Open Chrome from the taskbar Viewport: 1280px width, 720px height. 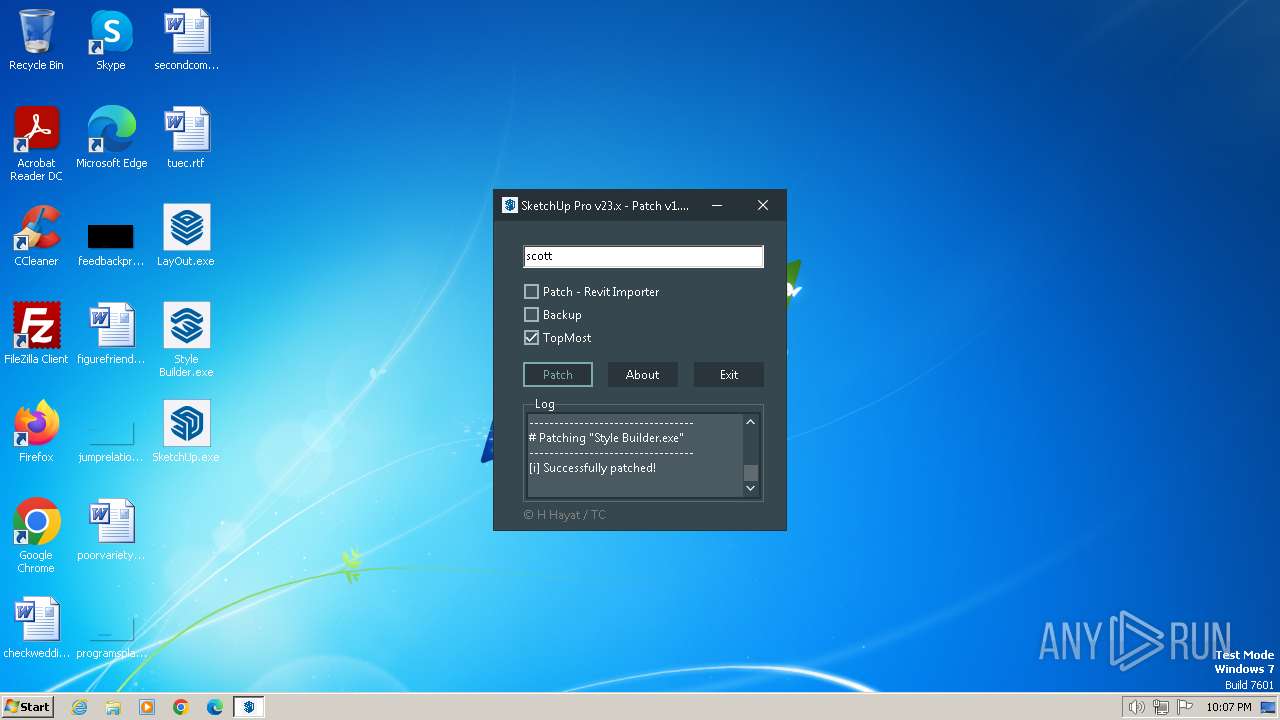click(x=181, y=707)
